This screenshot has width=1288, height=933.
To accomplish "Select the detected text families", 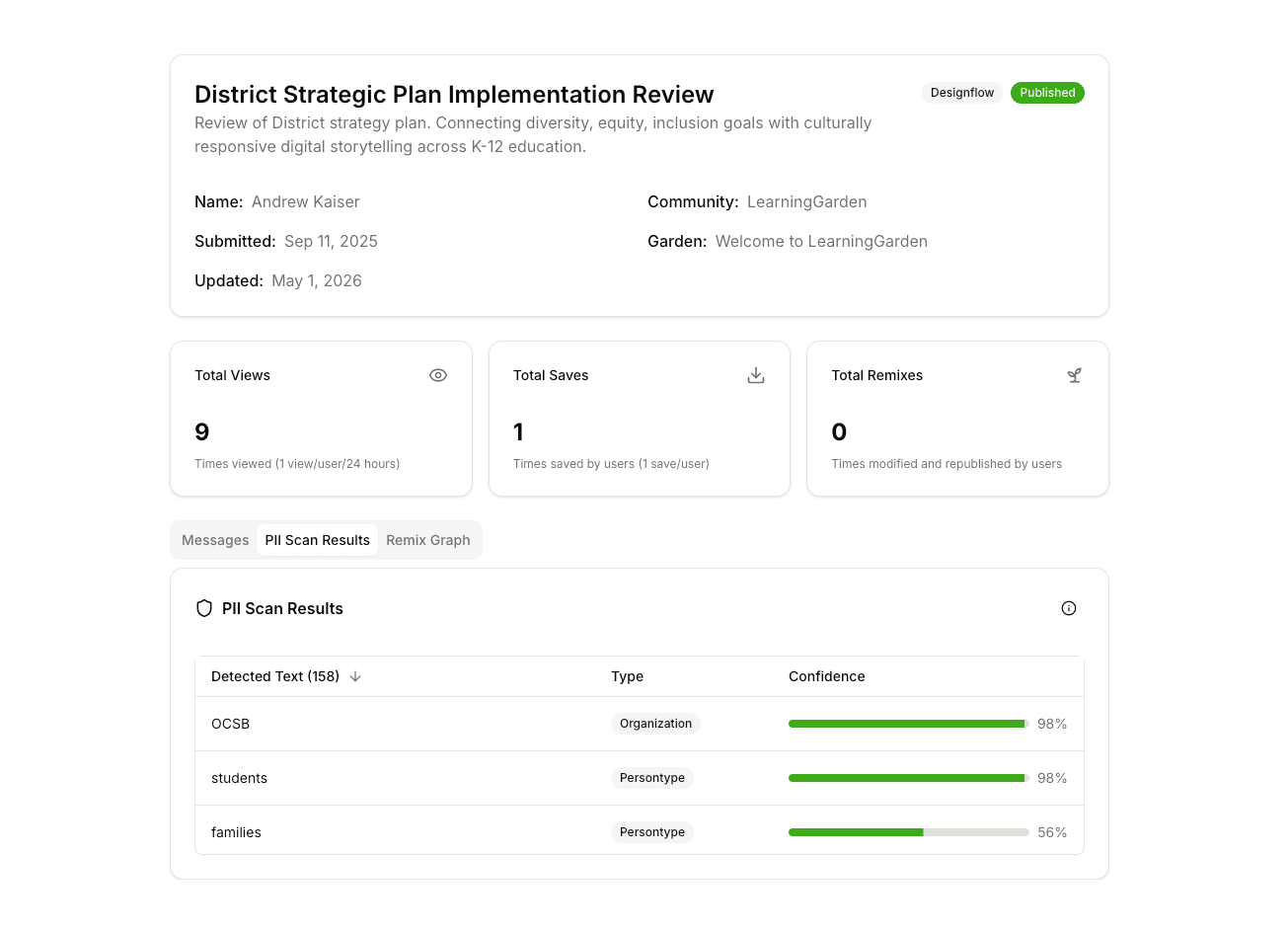I will pyautogui.click(x=236, y=832).
